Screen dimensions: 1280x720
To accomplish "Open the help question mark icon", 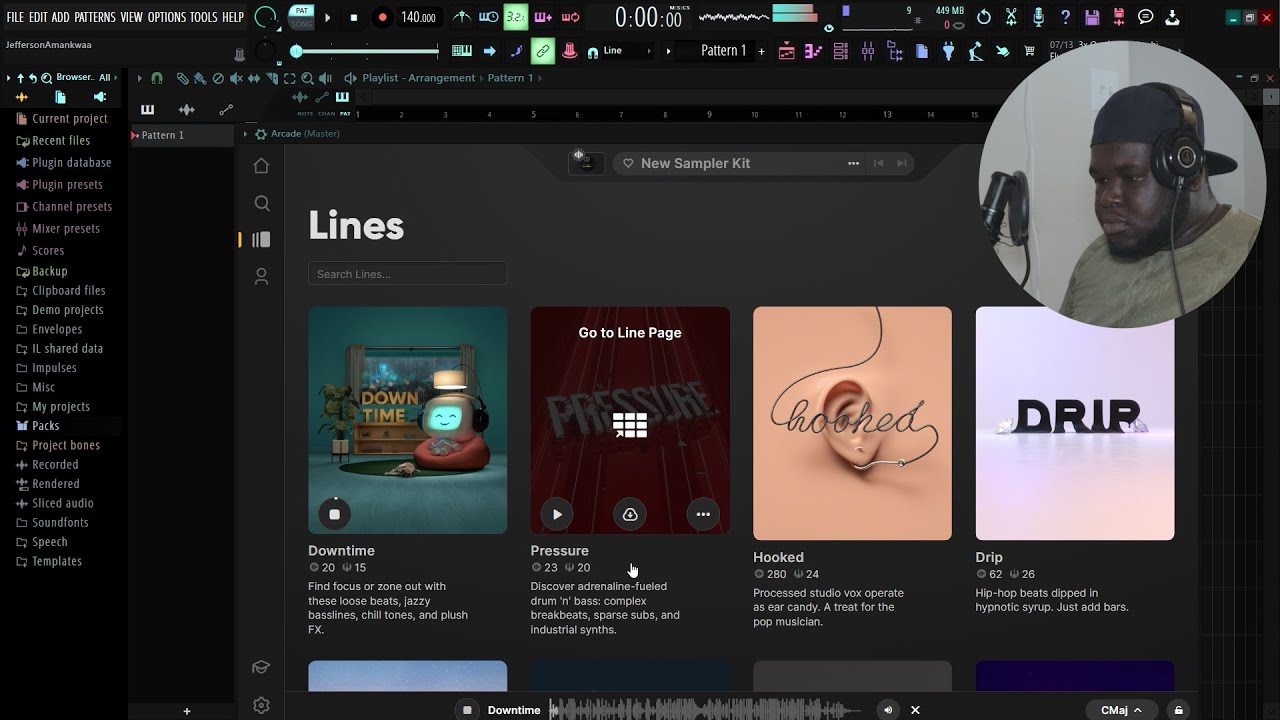I will click(x=1065, y=17).
